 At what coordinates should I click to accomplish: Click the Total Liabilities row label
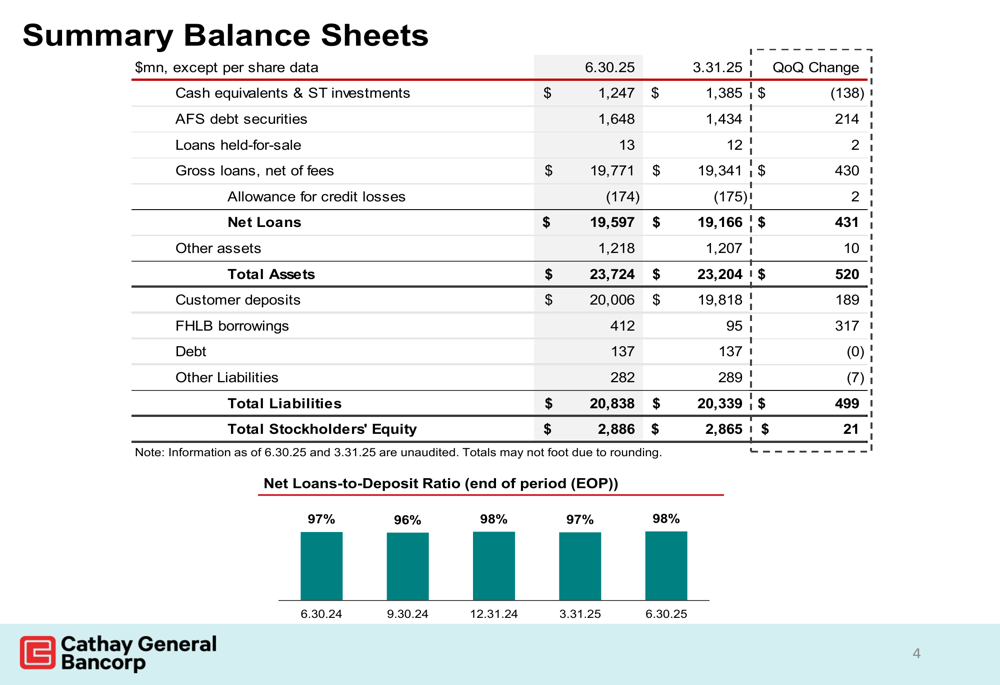click(x=284, y=404)
